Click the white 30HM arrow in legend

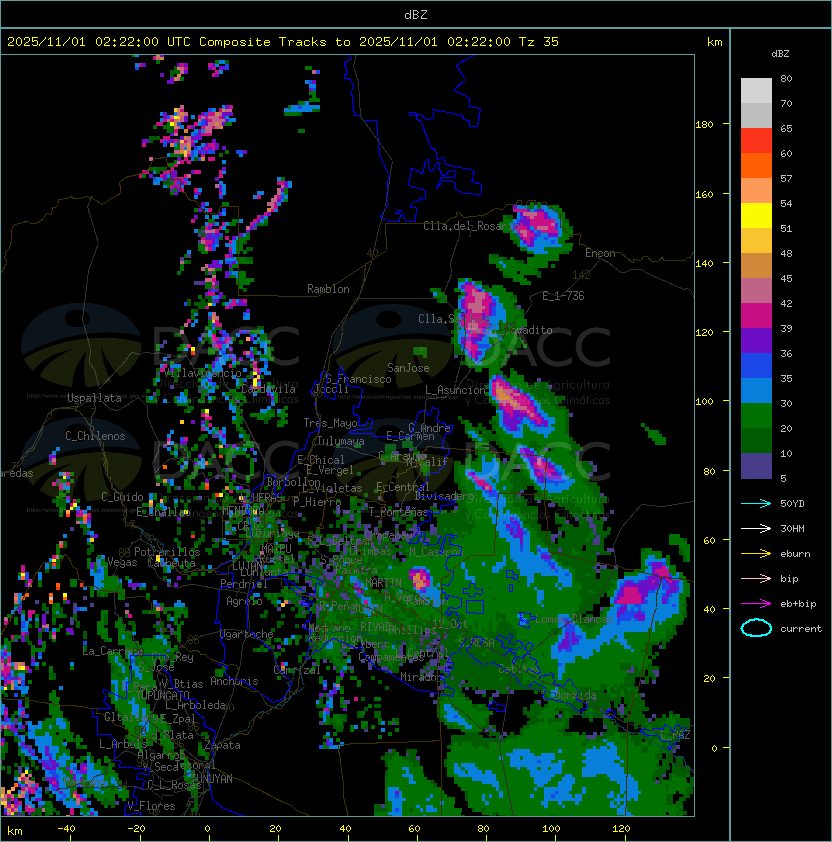pos(756,529)
